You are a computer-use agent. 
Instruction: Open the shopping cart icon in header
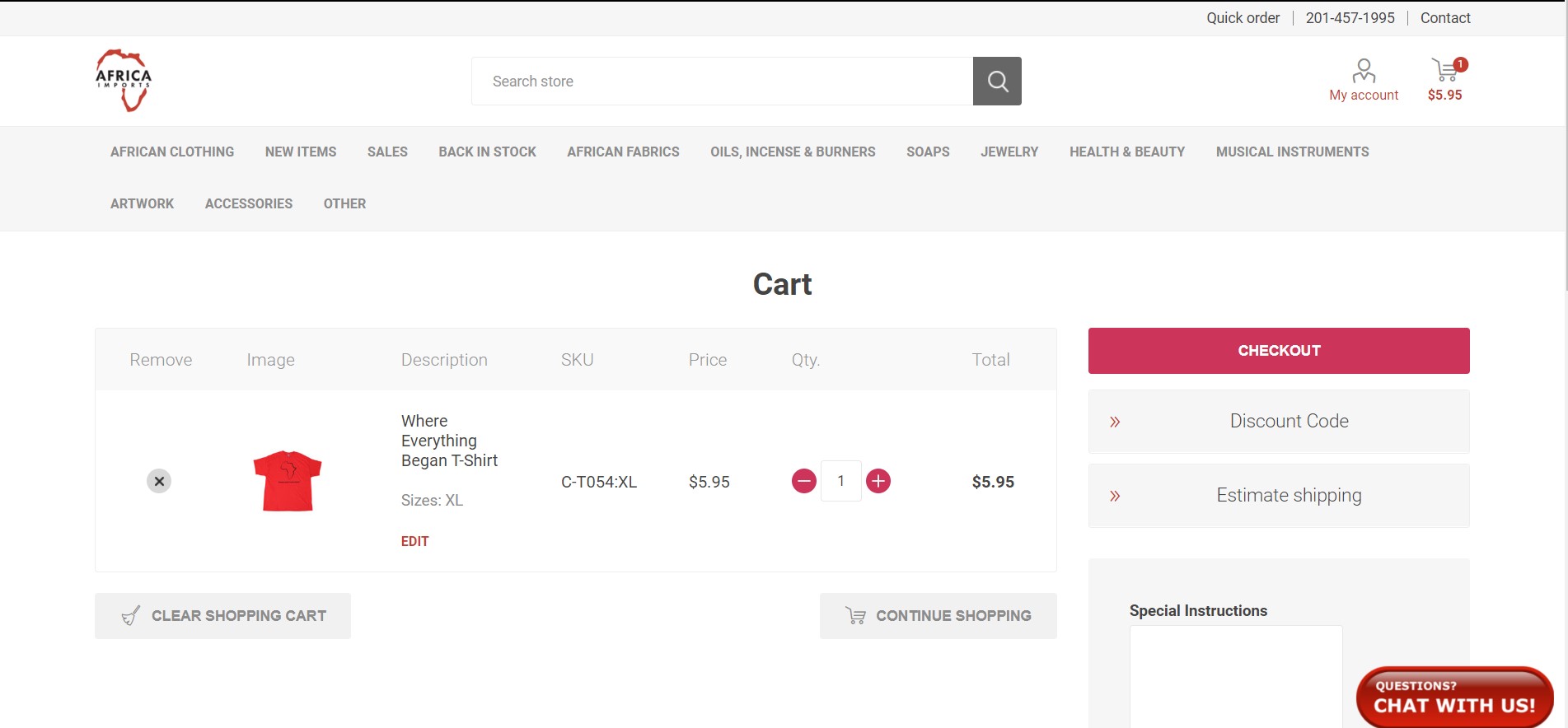point(1445,71)
